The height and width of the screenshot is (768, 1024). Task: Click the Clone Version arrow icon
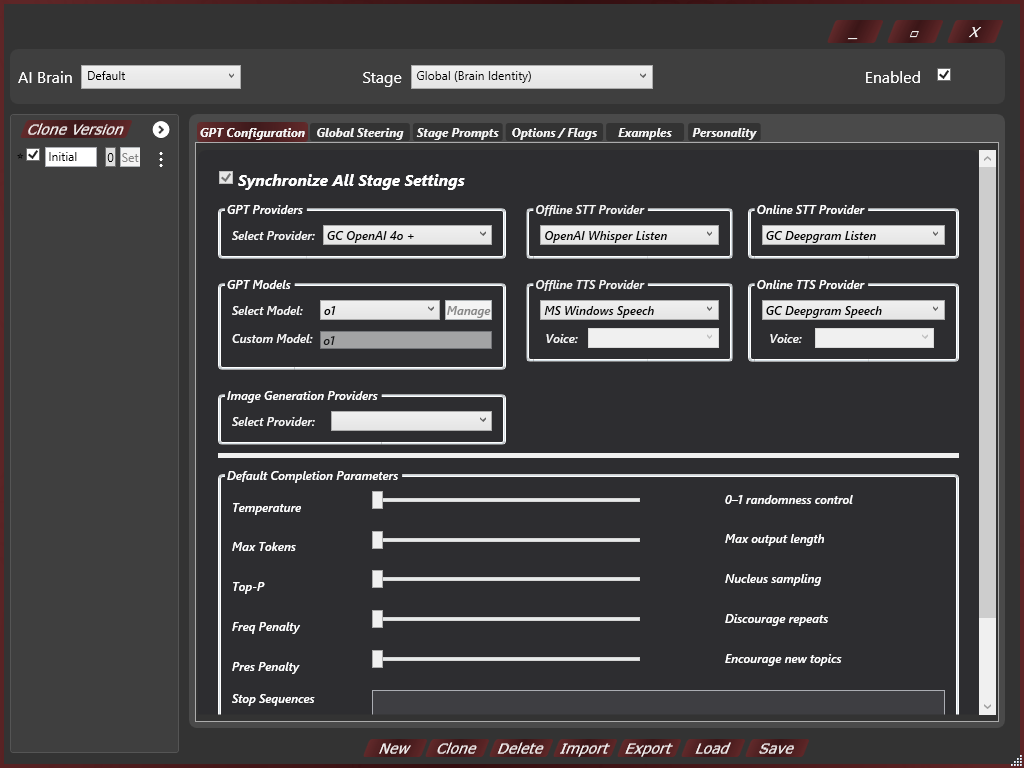point(161,130)
